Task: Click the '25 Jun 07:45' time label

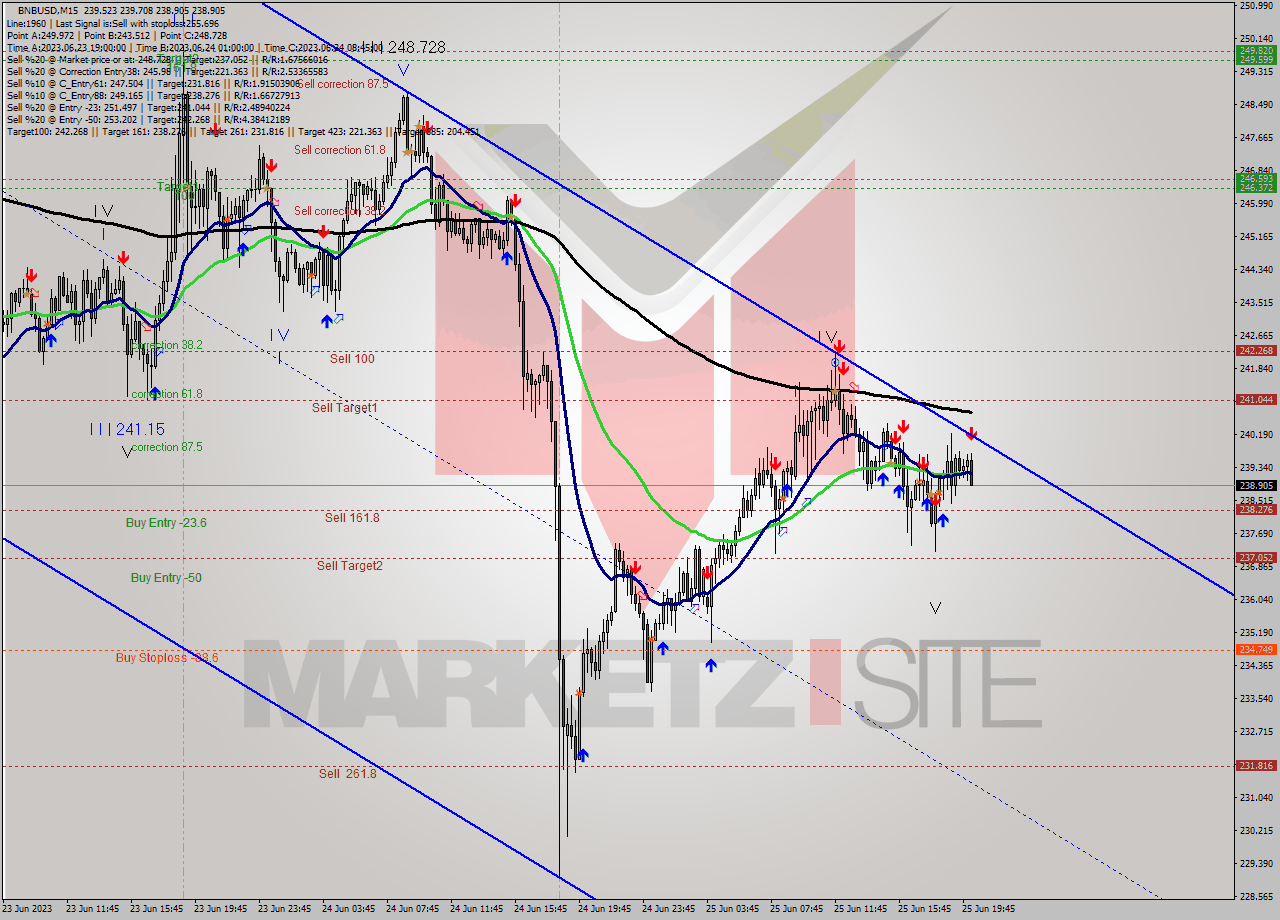Action: (x=797, y=909)
